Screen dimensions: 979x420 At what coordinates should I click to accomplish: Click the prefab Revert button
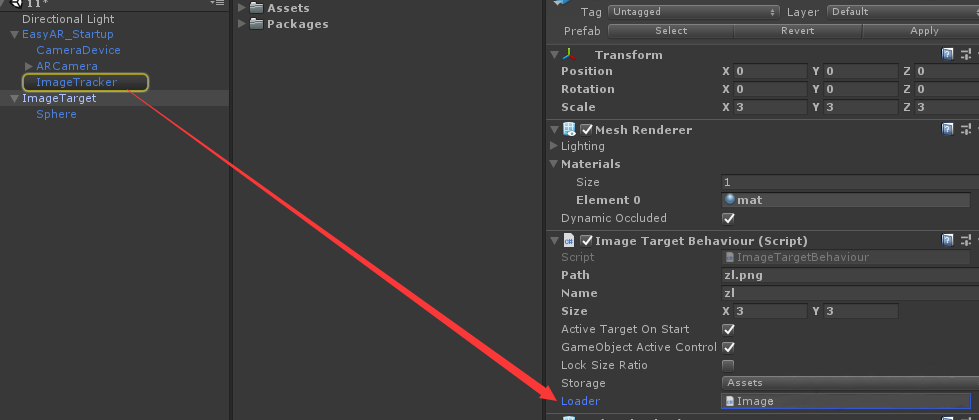click(x=798, y=31)
